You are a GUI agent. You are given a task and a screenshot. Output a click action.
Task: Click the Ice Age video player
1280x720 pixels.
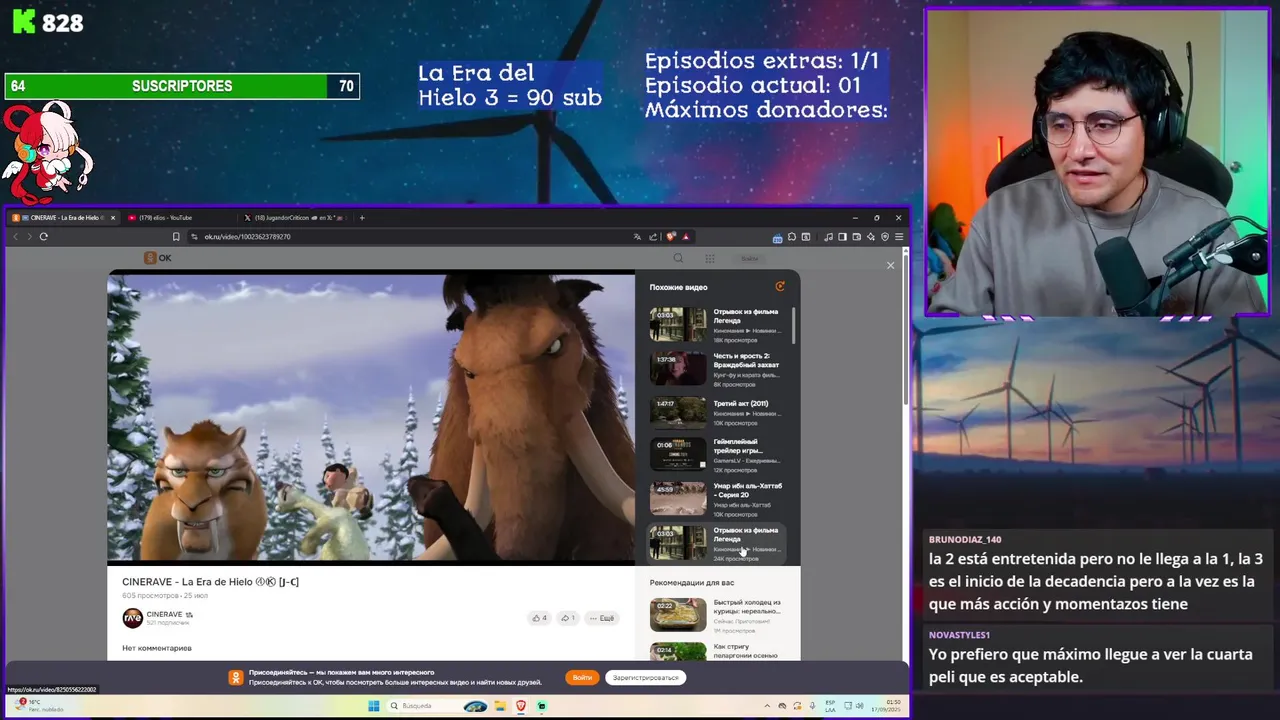pyautogui.click(x=371, y=418)
